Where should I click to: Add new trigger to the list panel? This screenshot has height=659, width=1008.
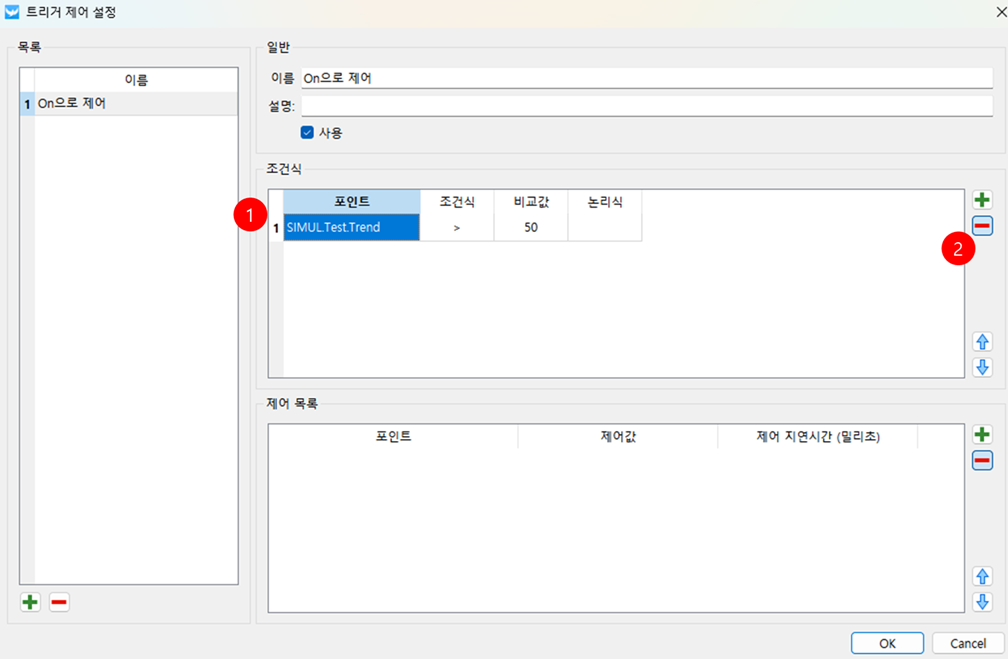click(x=31, y=602)
